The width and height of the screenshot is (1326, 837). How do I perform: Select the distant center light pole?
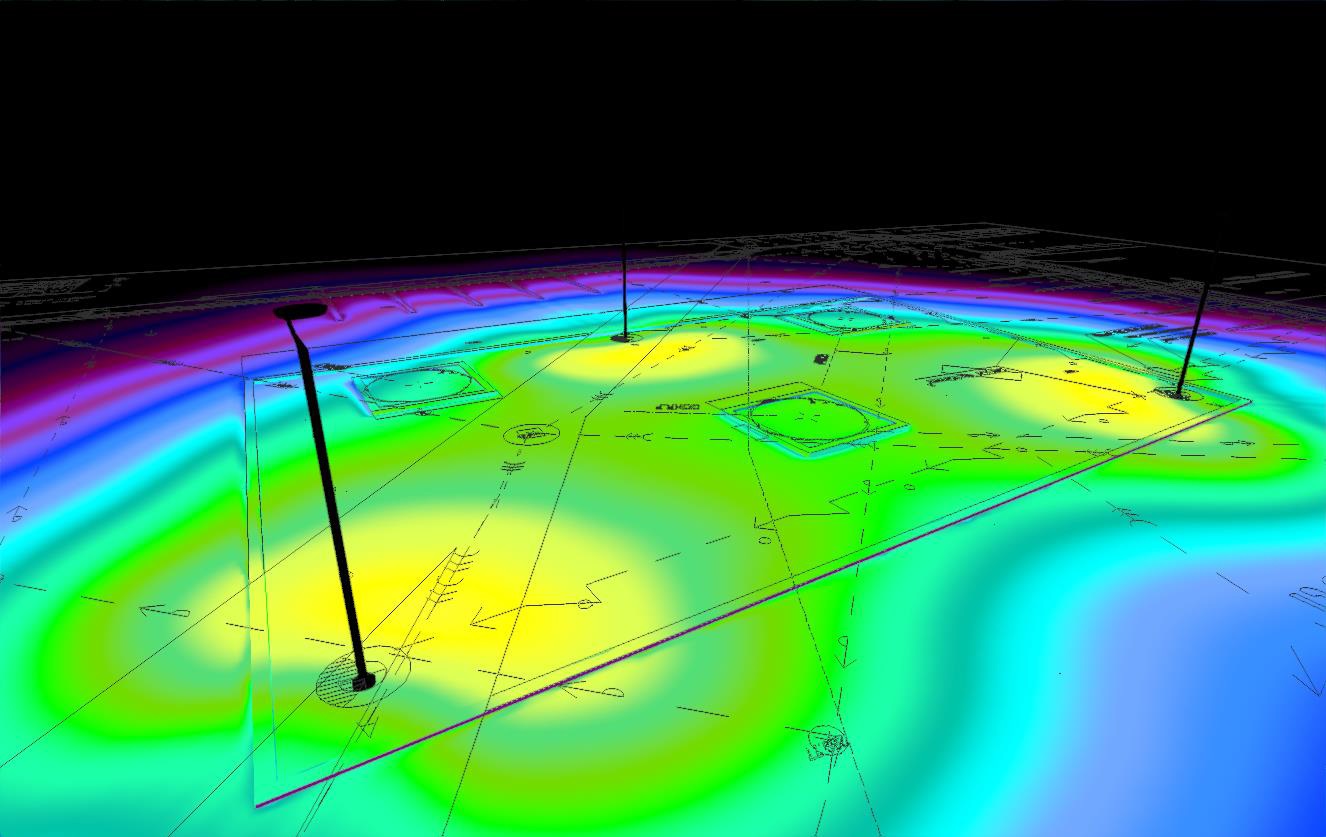coord(624,292)
